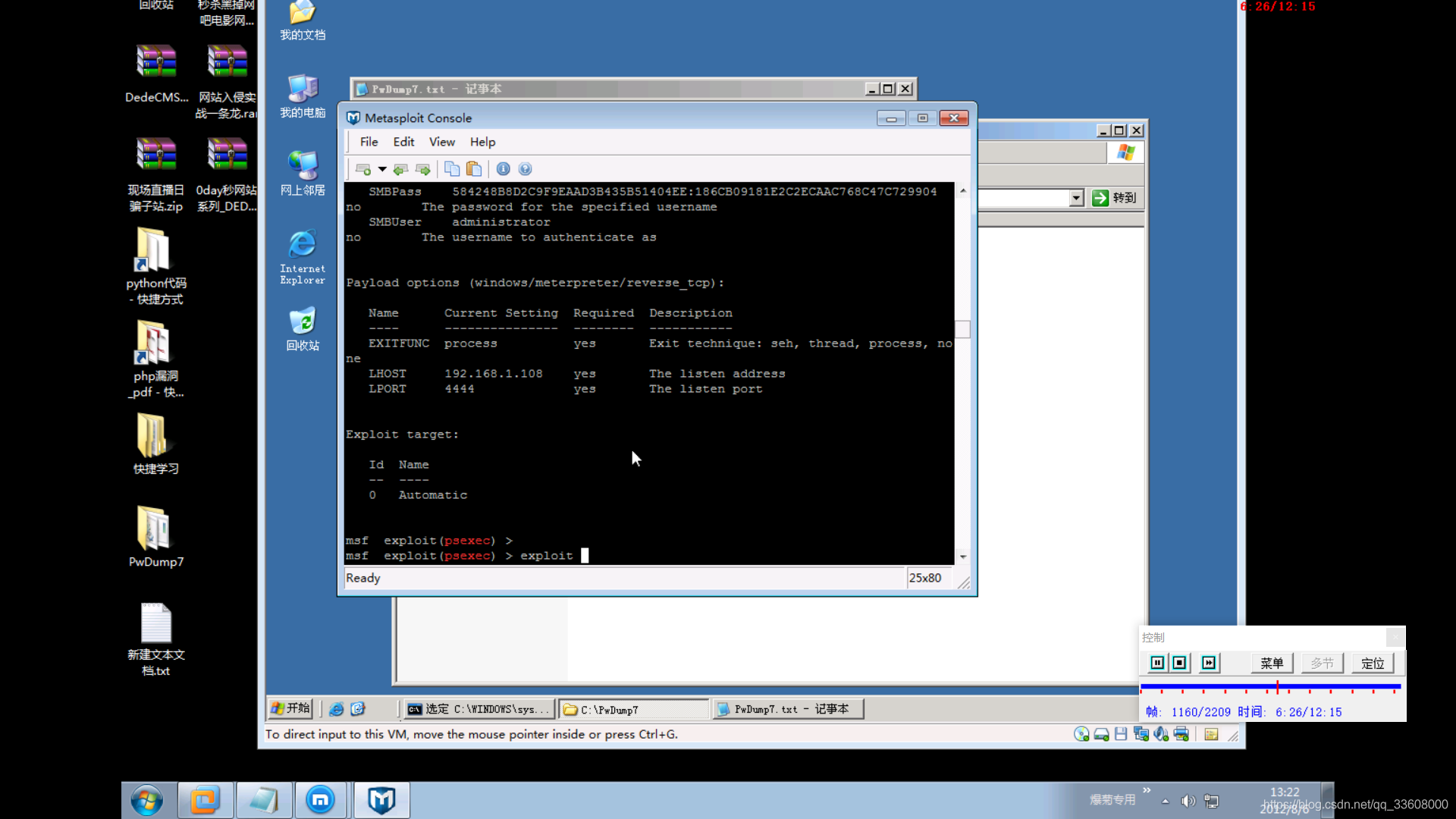Click the VM printer status icon
1456x819 pixels.
click(x=1181, y=734)
